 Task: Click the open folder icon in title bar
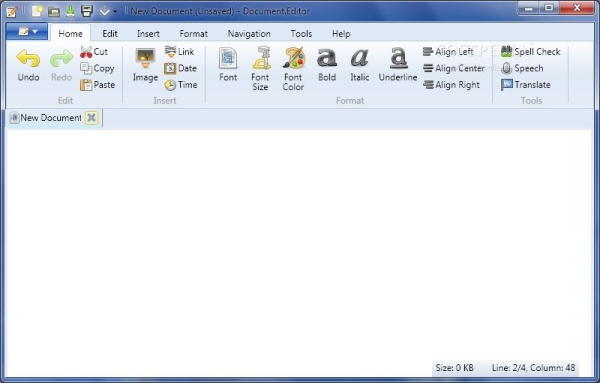(54, 11)
